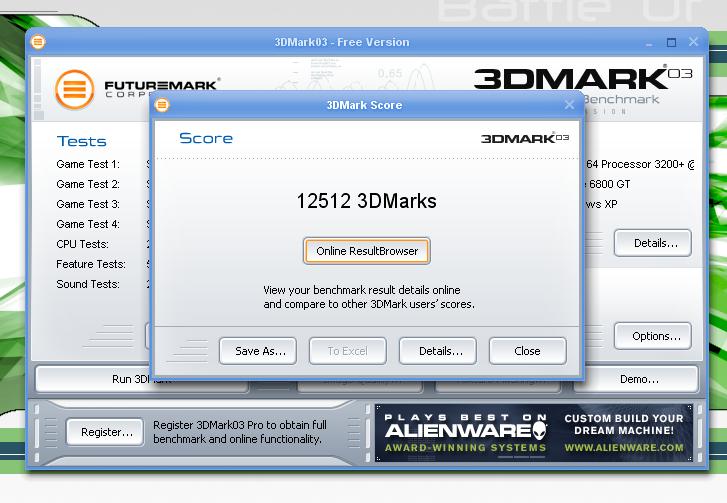Click the 'Game Test 3:' label
The height and width of the screenshot is (503, 727).
coord(88,204)
